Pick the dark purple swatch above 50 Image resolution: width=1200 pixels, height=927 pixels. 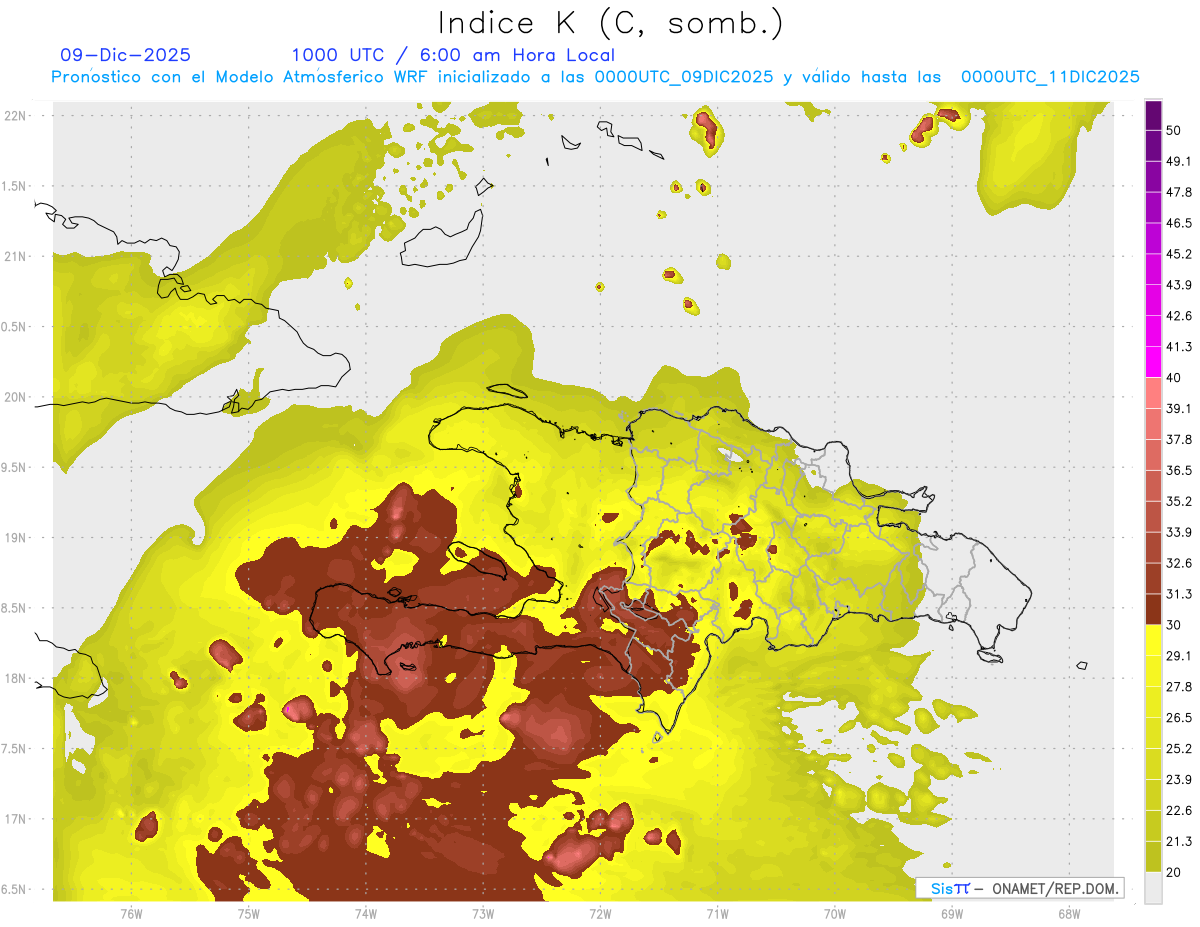[x=1153, y=115]
